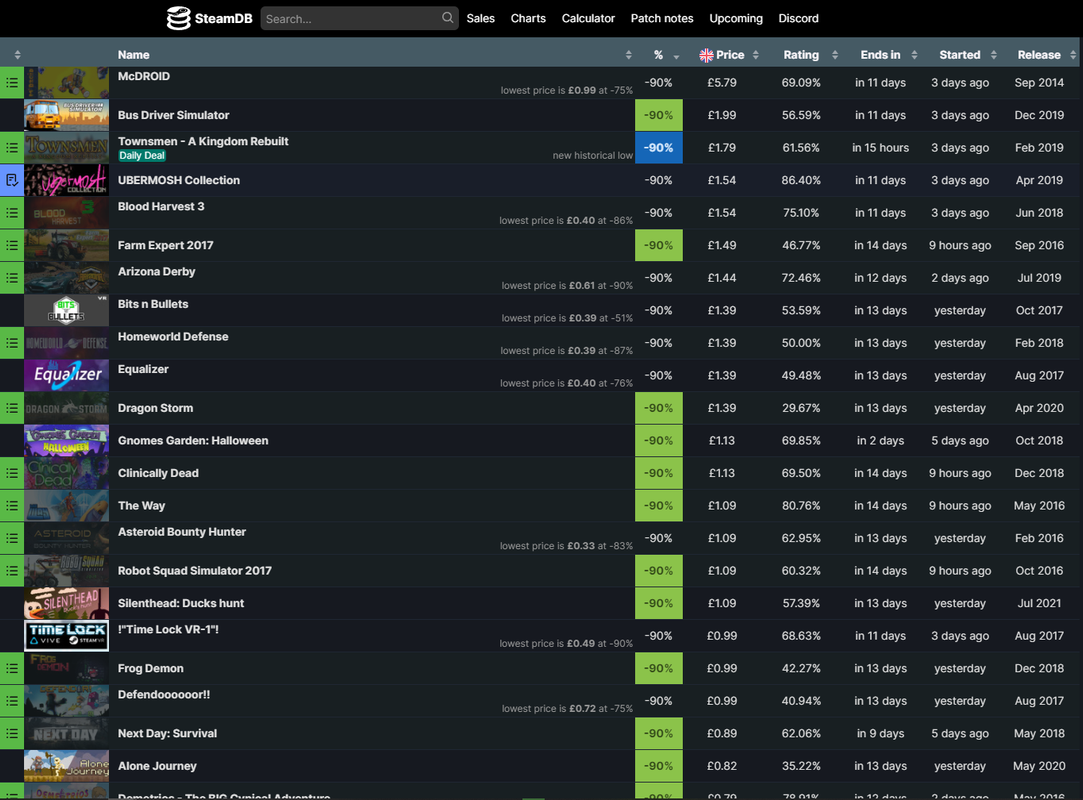Open the Sales menu item

(x=480, y=19)
